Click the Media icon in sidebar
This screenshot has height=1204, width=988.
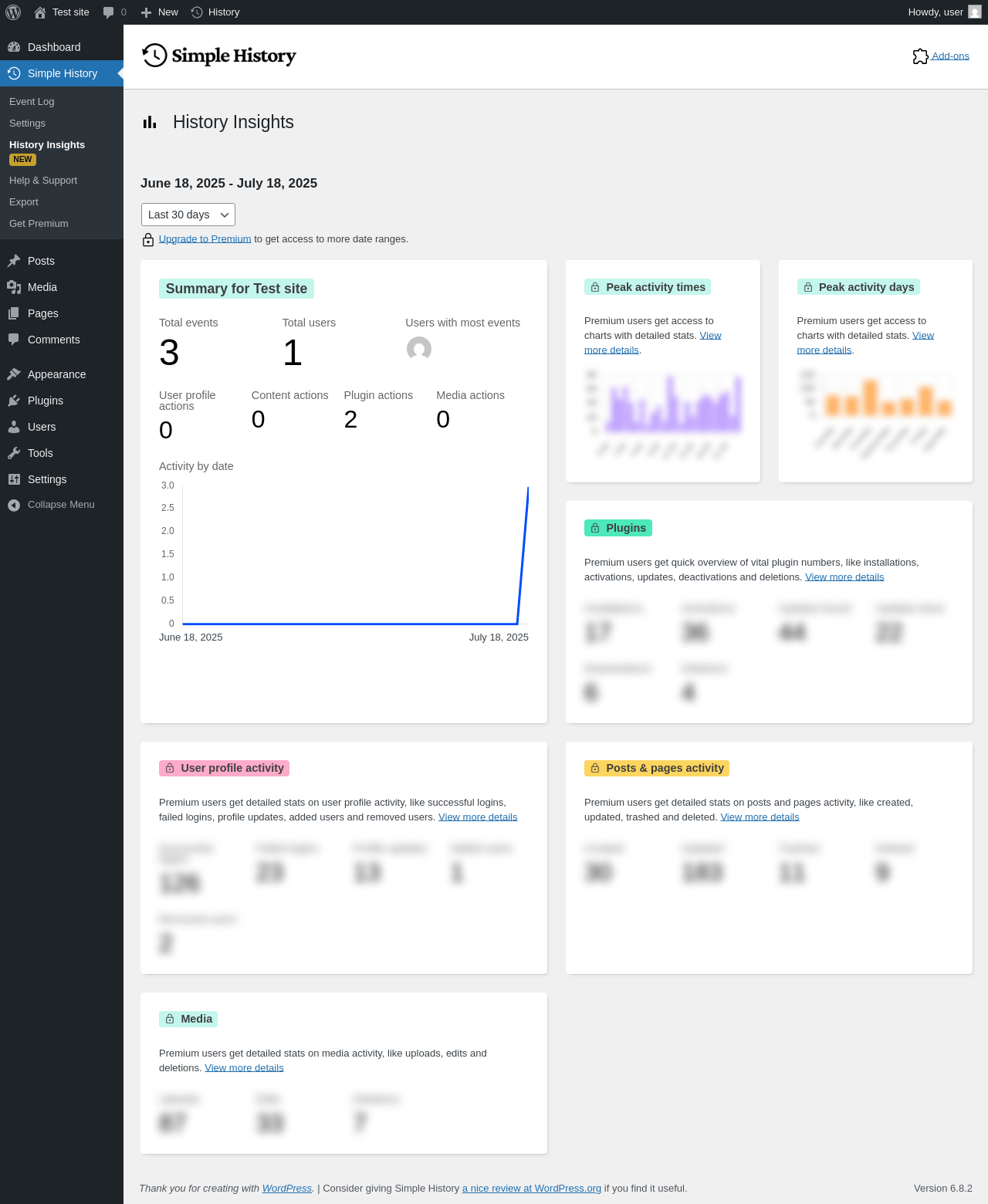point(14,287)
